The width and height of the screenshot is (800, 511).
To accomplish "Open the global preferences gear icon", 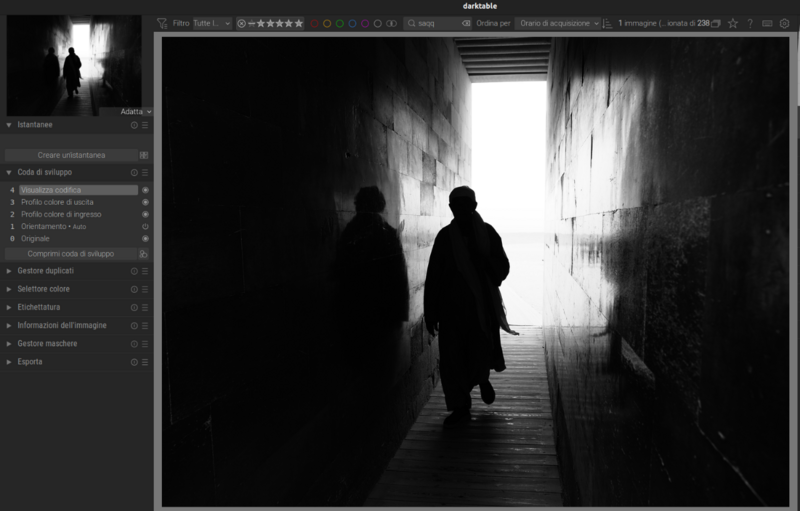I will click(x=784, y=23).
